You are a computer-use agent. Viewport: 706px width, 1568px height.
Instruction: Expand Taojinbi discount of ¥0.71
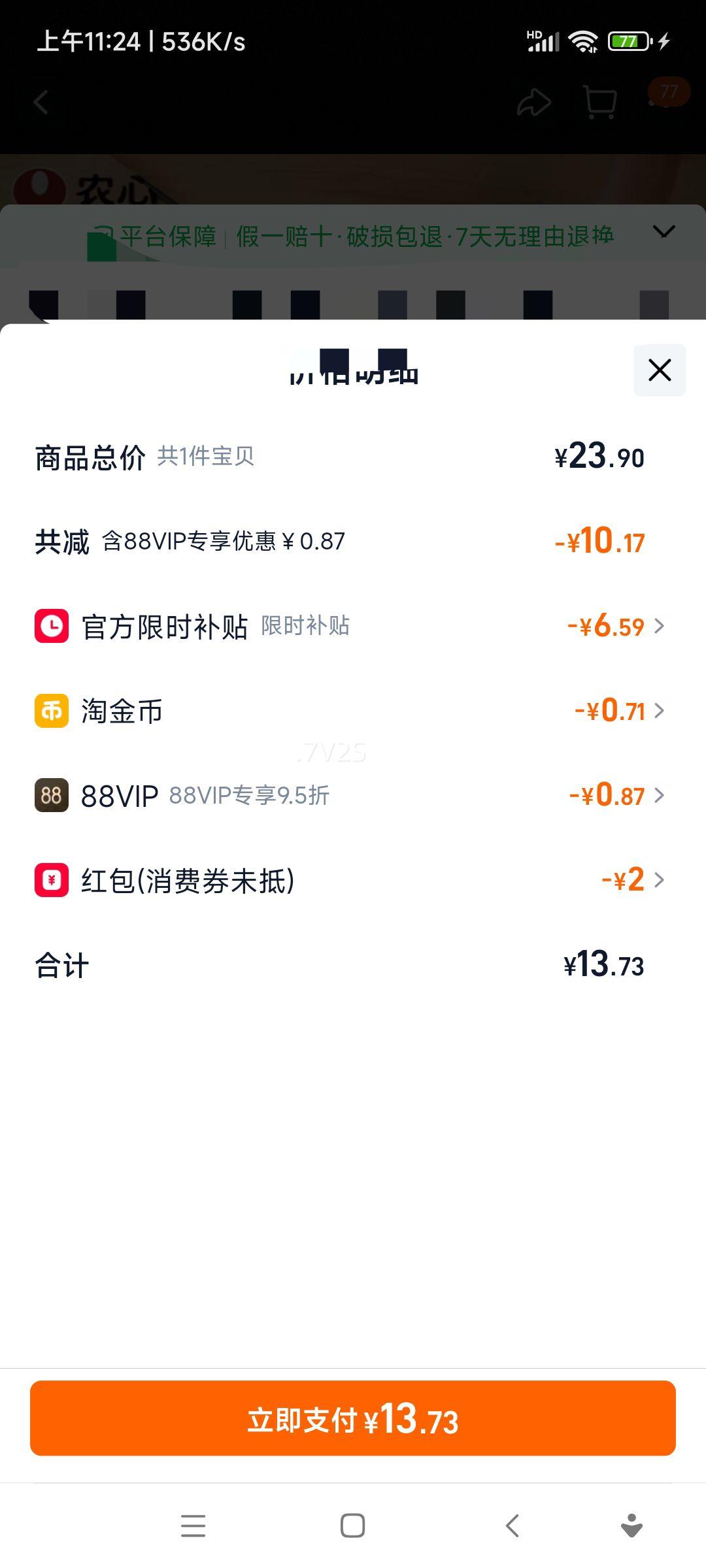coord(618,711)
